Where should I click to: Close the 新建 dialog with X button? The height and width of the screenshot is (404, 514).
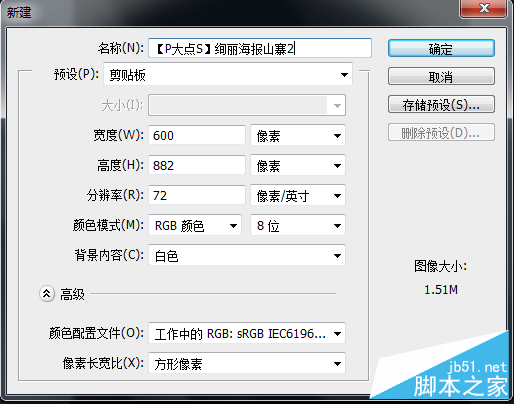pyautogui.click(x=484, y=8)
